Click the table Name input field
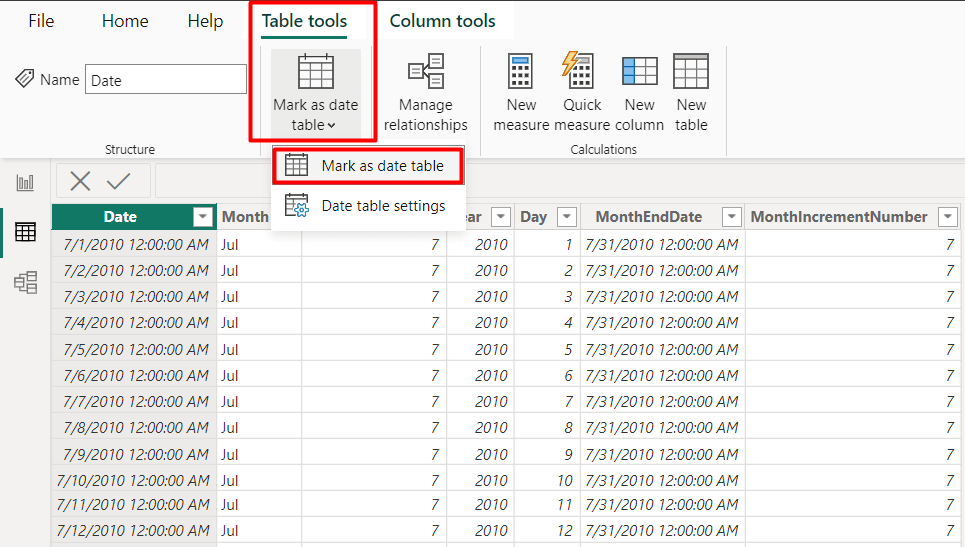The image size is (965, 547). (166, 80)
